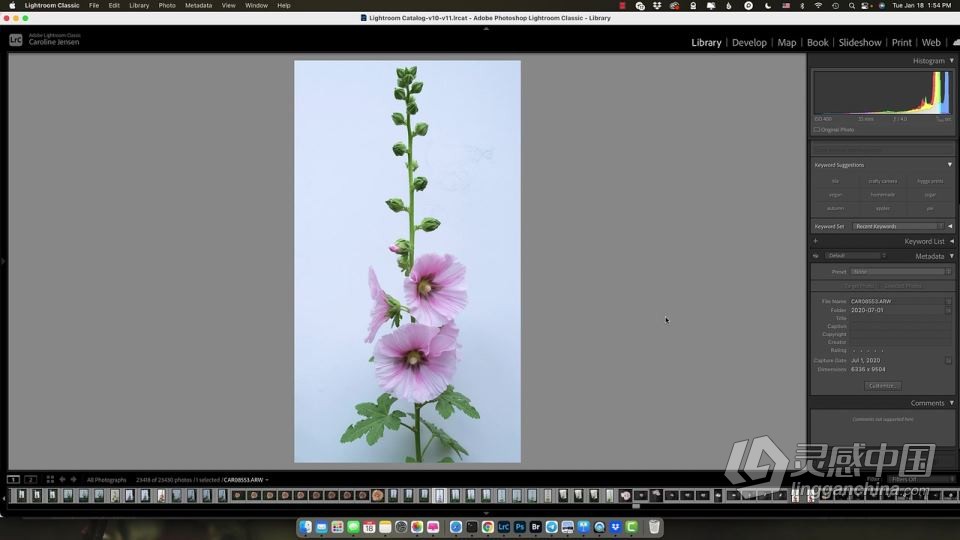Open Trash in the Dock
This screenshot has height=540, width=960.
pos(654,527)
